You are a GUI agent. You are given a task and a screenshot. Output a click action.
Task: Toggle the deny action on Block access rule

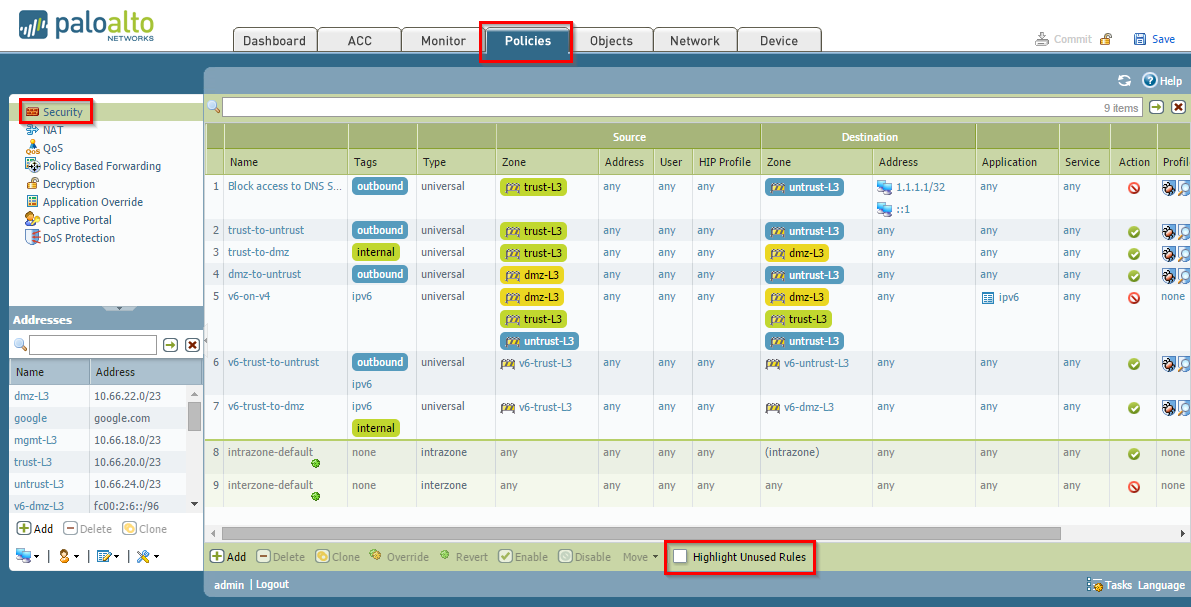tap(1134, 187)
